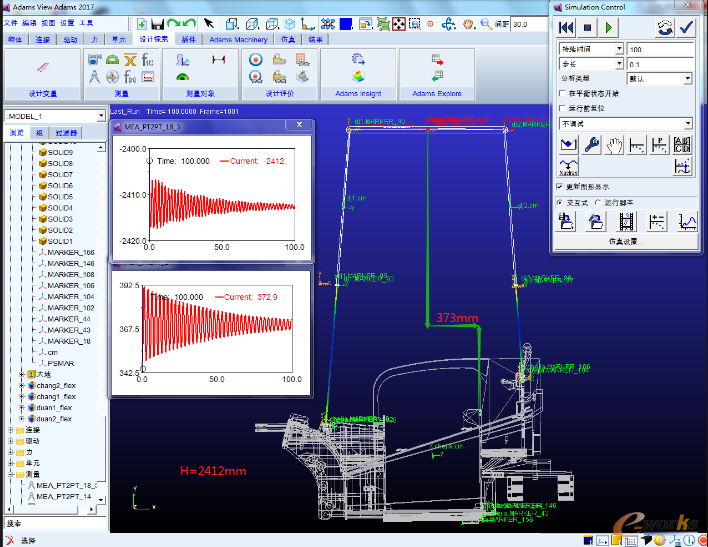Open the 文件 file menu
Screen dimensions: 708x547
point(11,23)
